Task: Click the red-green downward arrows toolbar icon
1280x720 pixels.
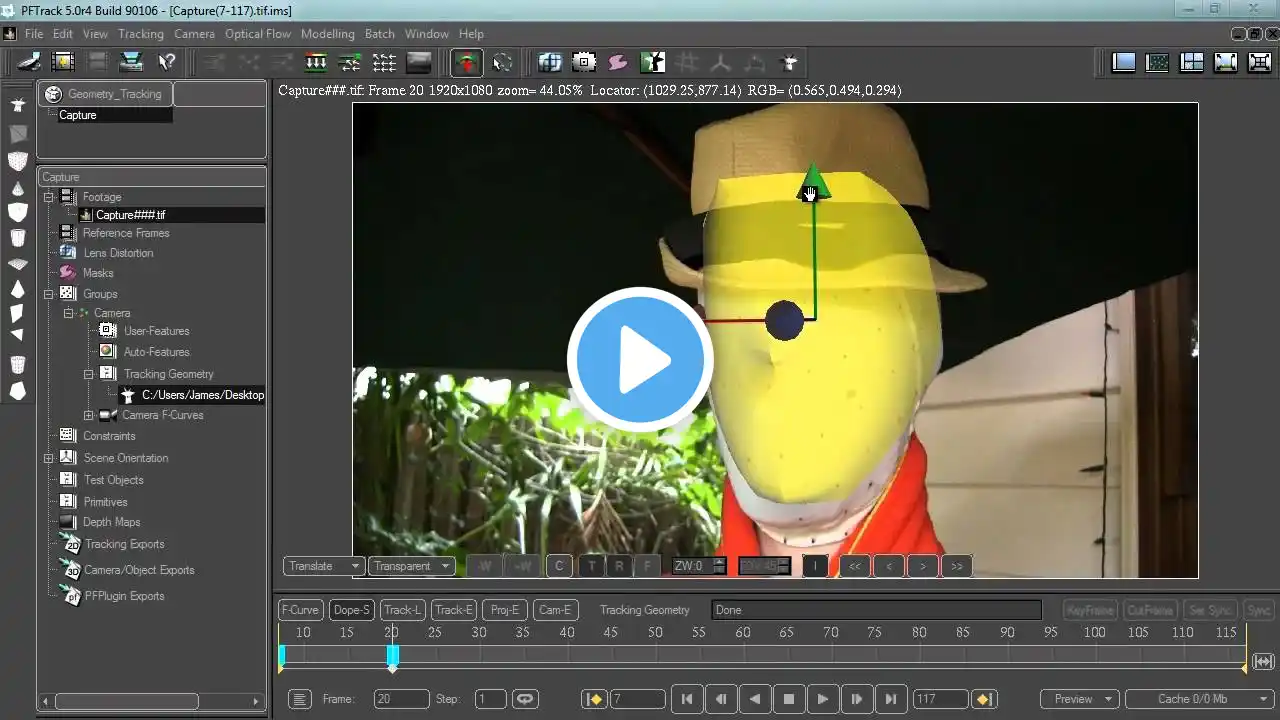Action: point(315,62)
